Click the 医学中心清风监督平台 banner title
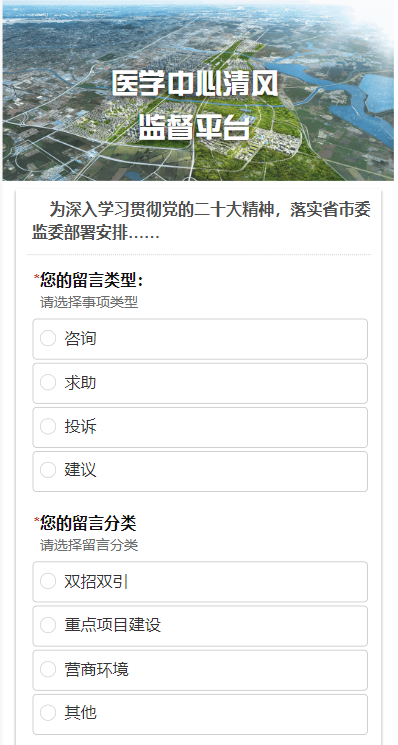 coord(195,106)
